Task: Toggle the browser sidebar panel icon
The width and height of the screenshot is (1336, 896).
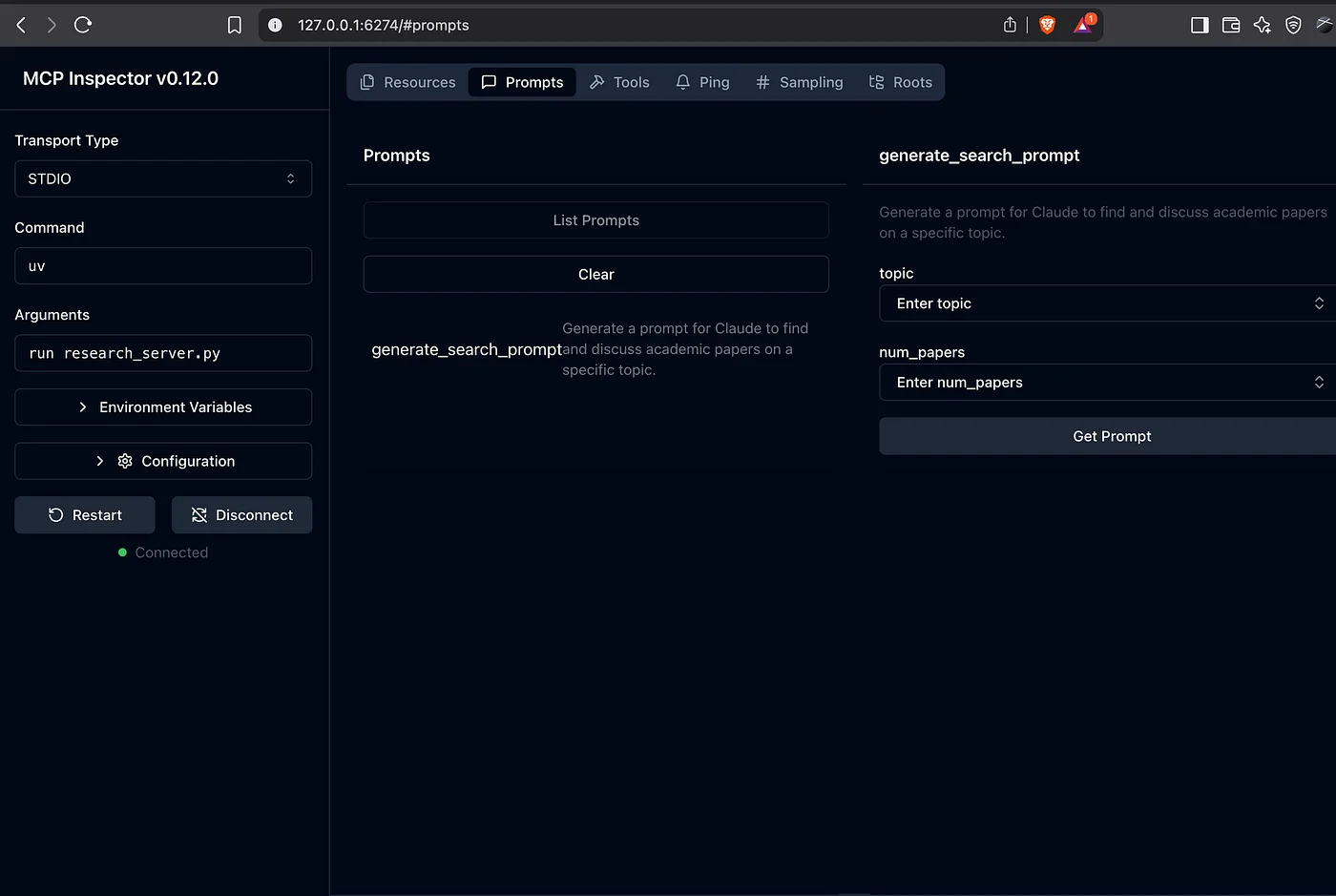Action: (x=1200, y=25)
